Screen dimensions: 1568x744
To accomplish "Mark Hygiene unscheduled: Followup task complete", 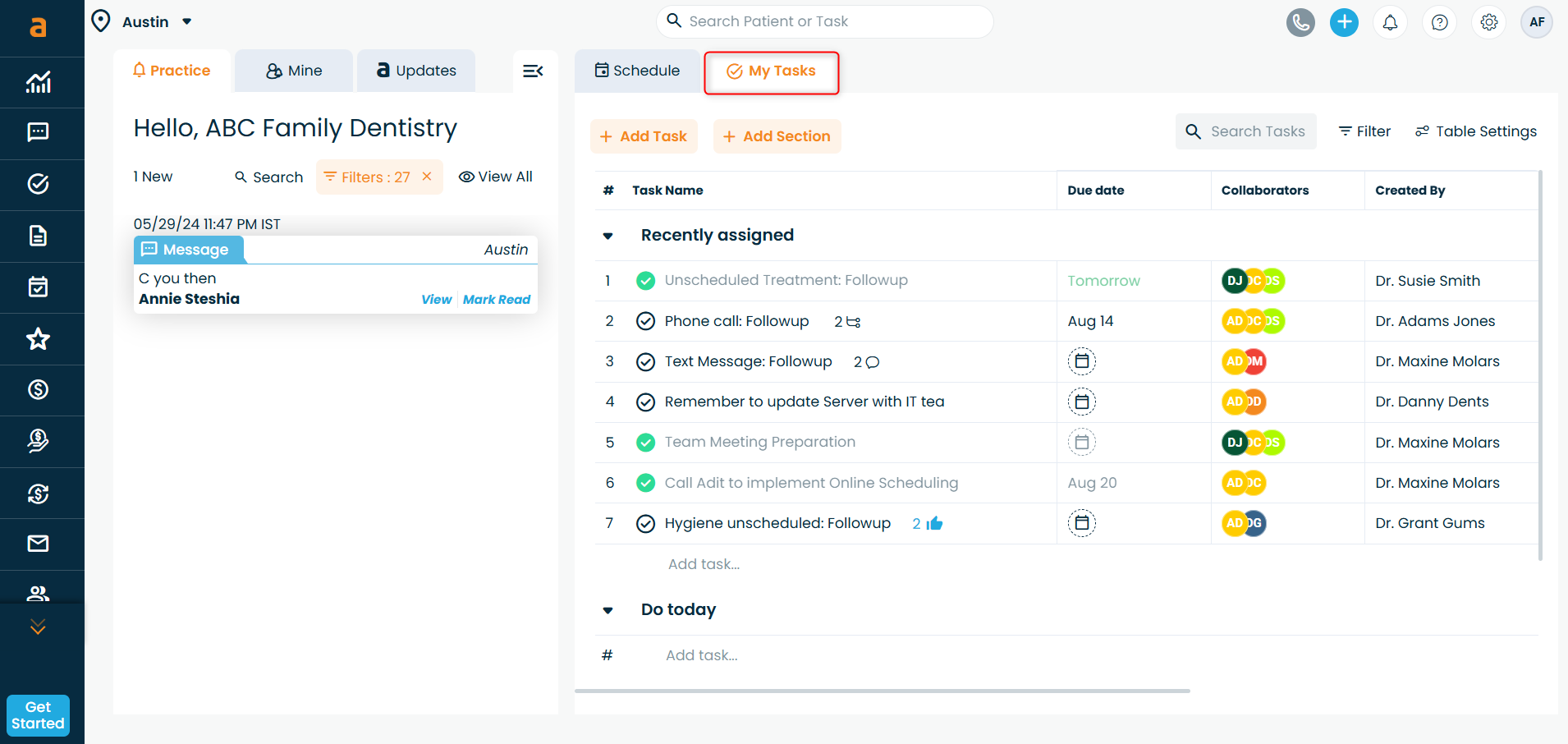I will pyautogui.click(x=645, y=523).
